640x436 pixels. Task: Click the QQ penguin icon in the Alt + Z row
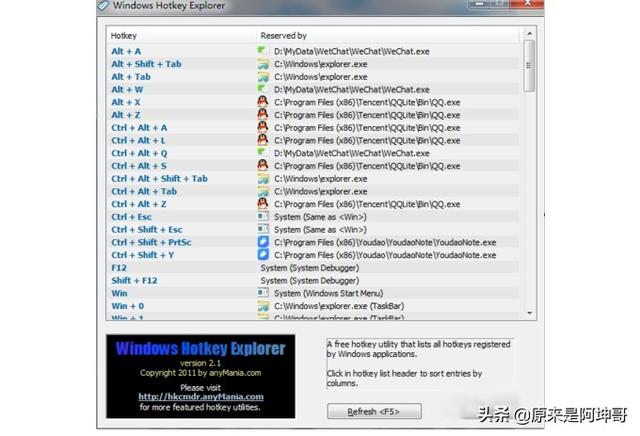pos(263,114)
